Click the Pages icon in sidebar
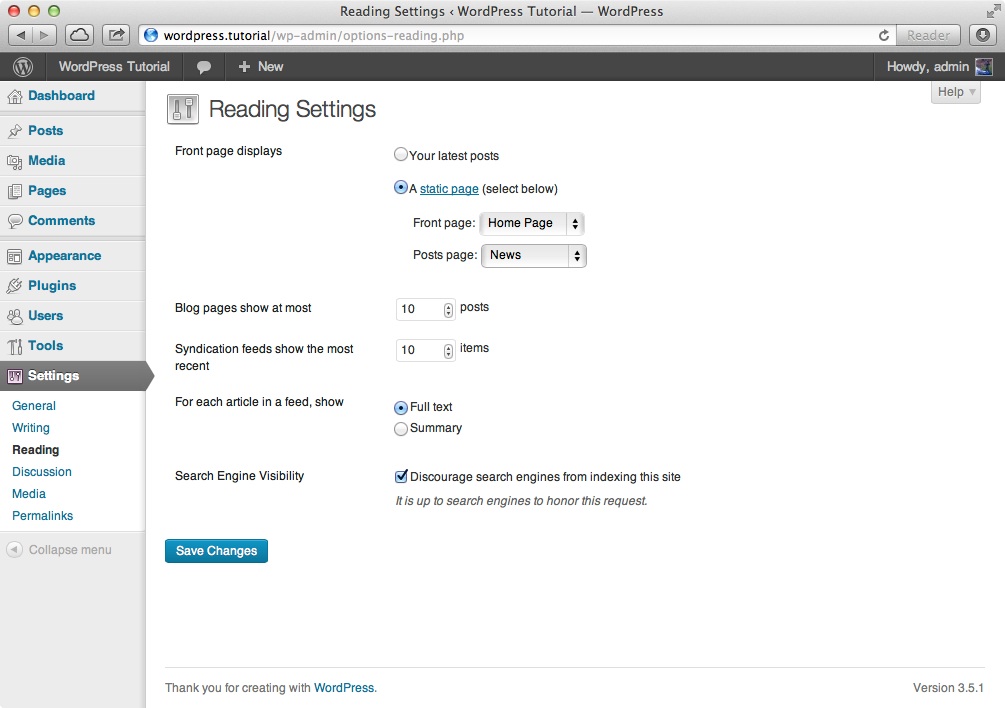 click(x=15, y=191)
